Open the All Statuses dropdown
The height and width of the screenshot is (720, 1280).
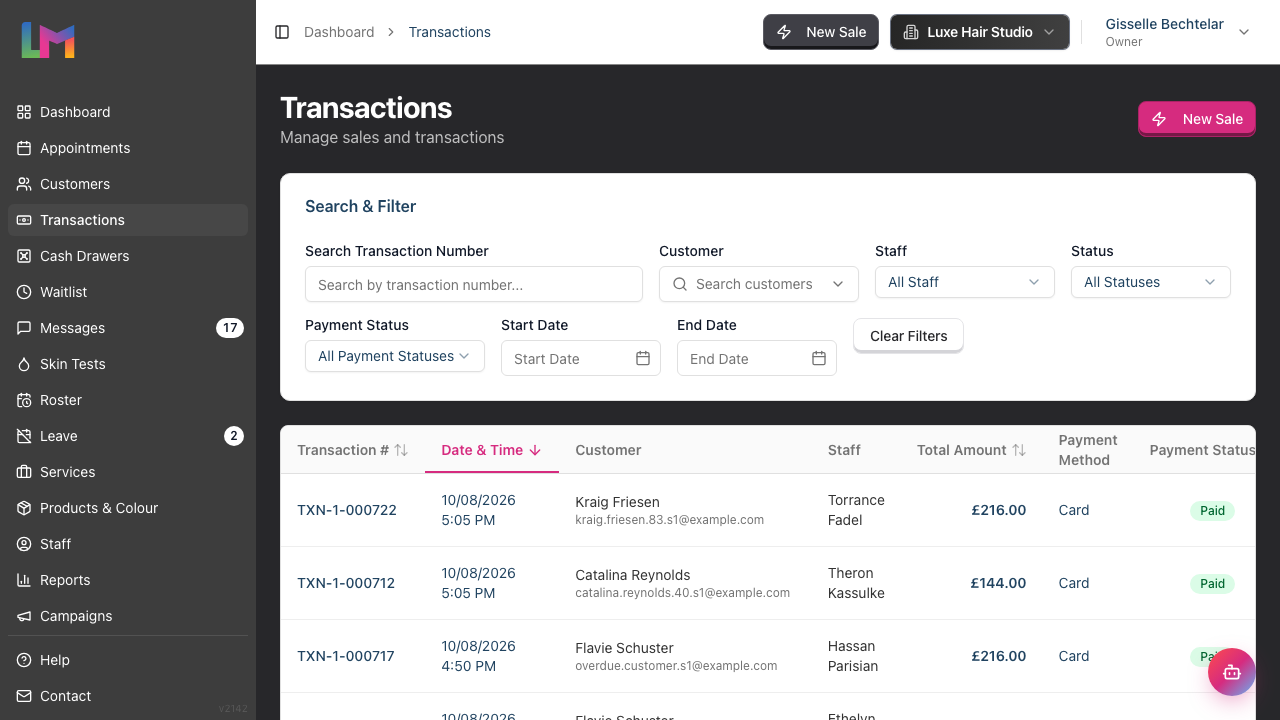click(1151, 282)
